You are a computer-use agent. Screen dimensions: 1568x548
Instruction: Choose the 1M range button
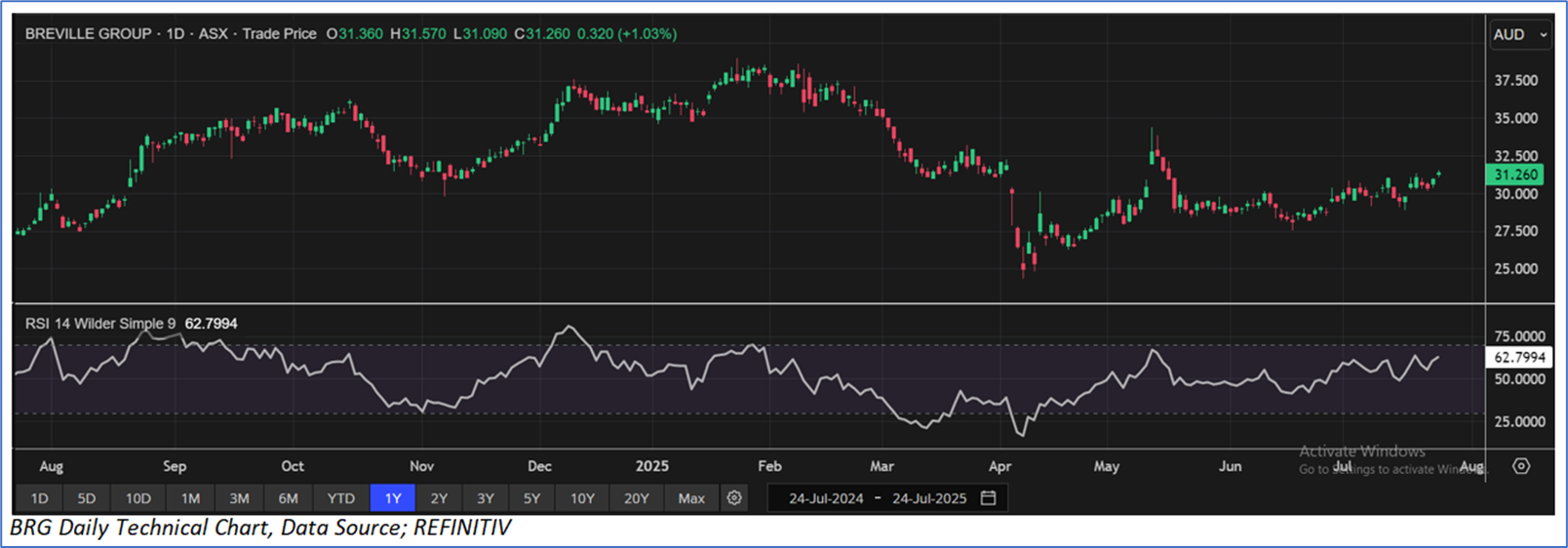tap(190, 498)
